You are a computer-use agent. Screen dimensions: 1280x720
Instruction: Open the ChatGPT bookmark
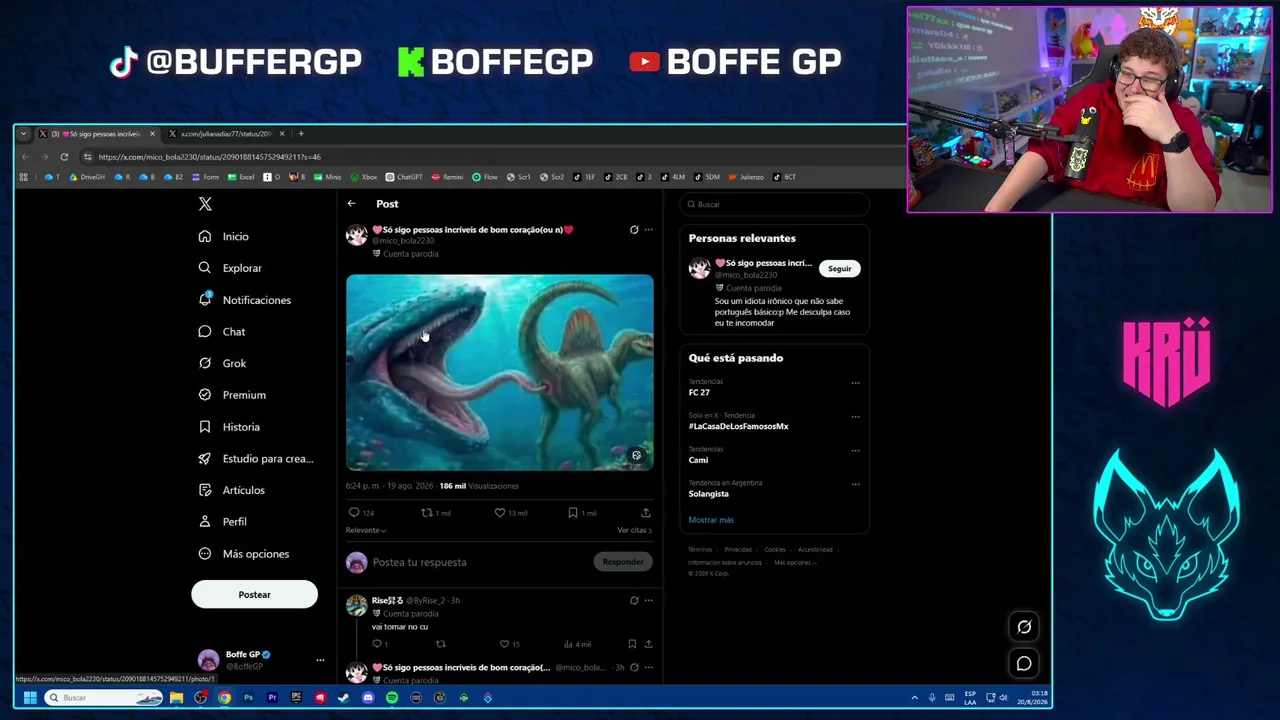click(x=404, y=177)
